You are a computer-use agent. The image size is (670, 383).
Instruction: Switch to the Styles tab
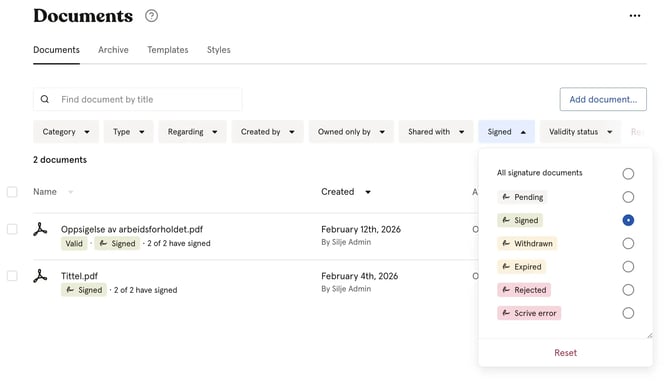(x=219, y=50)
